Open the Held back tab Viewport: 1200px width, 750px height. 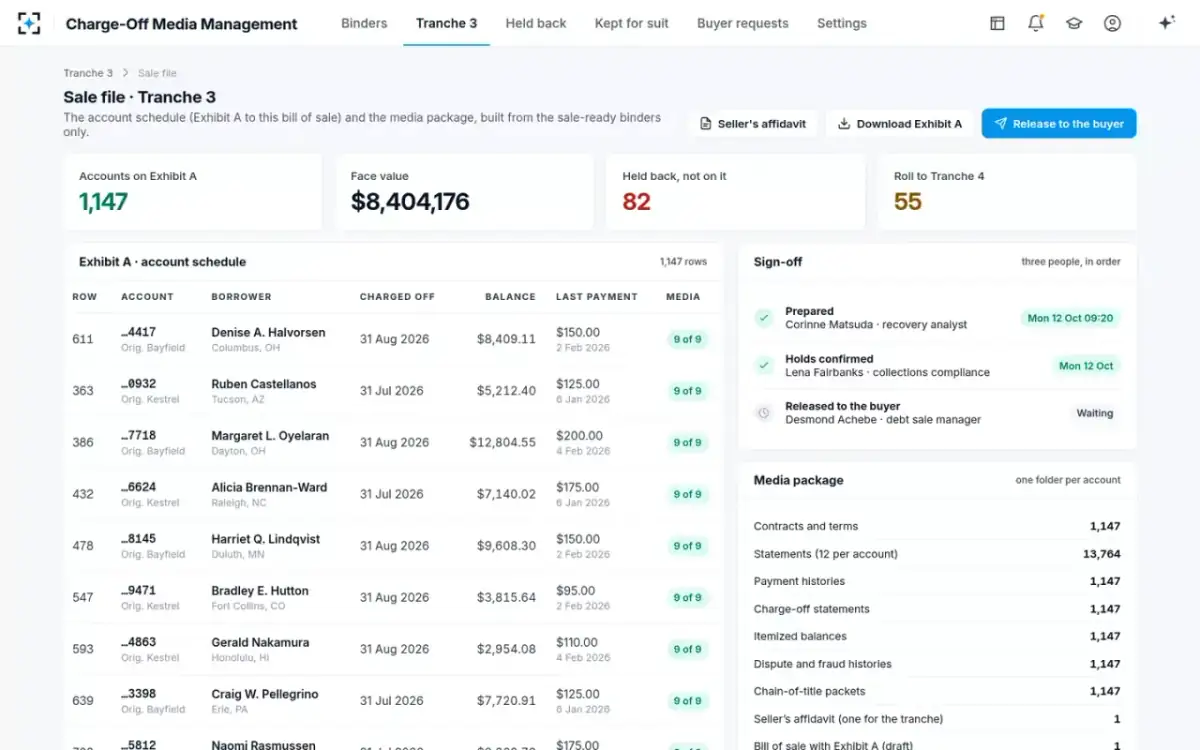536,23
